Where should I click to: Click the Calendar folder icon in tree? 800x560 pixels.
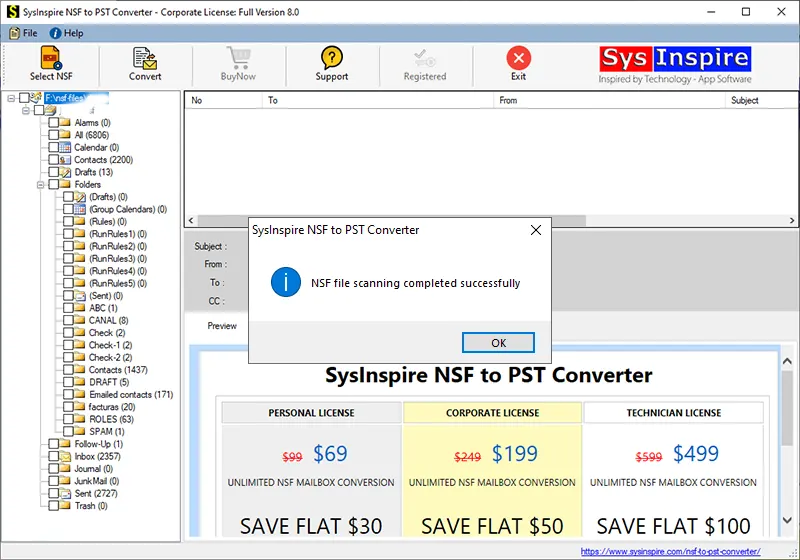[x=65, y=147]
